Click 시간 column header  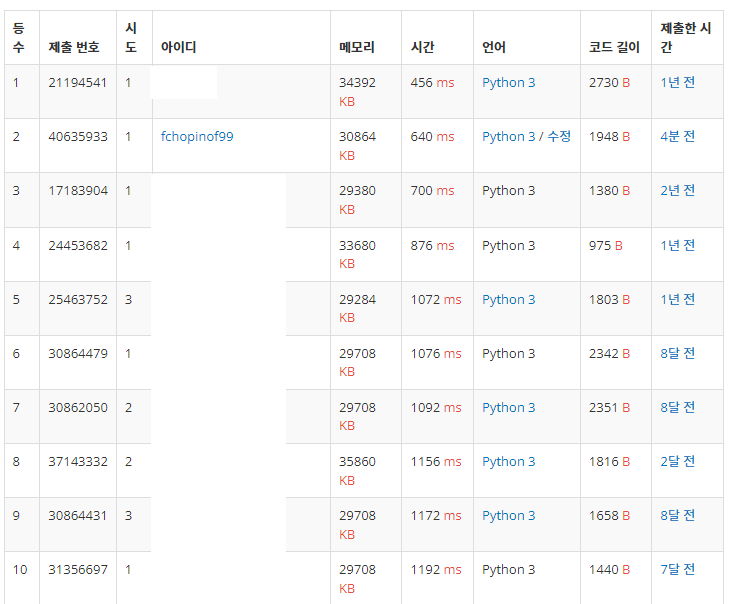coord(422,47)
